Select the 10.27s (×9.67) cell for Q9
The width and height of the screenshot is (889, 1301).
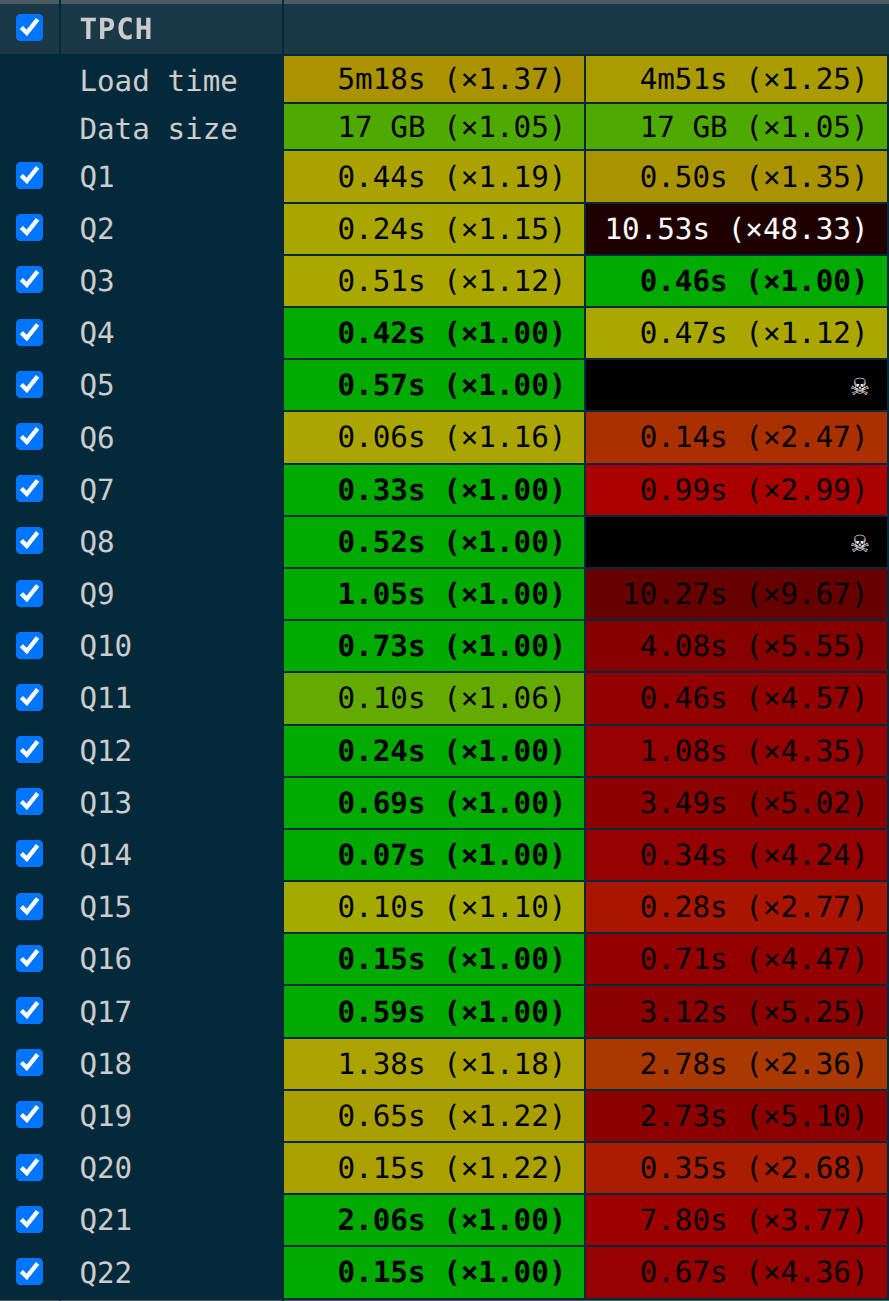tap(737, 594)
